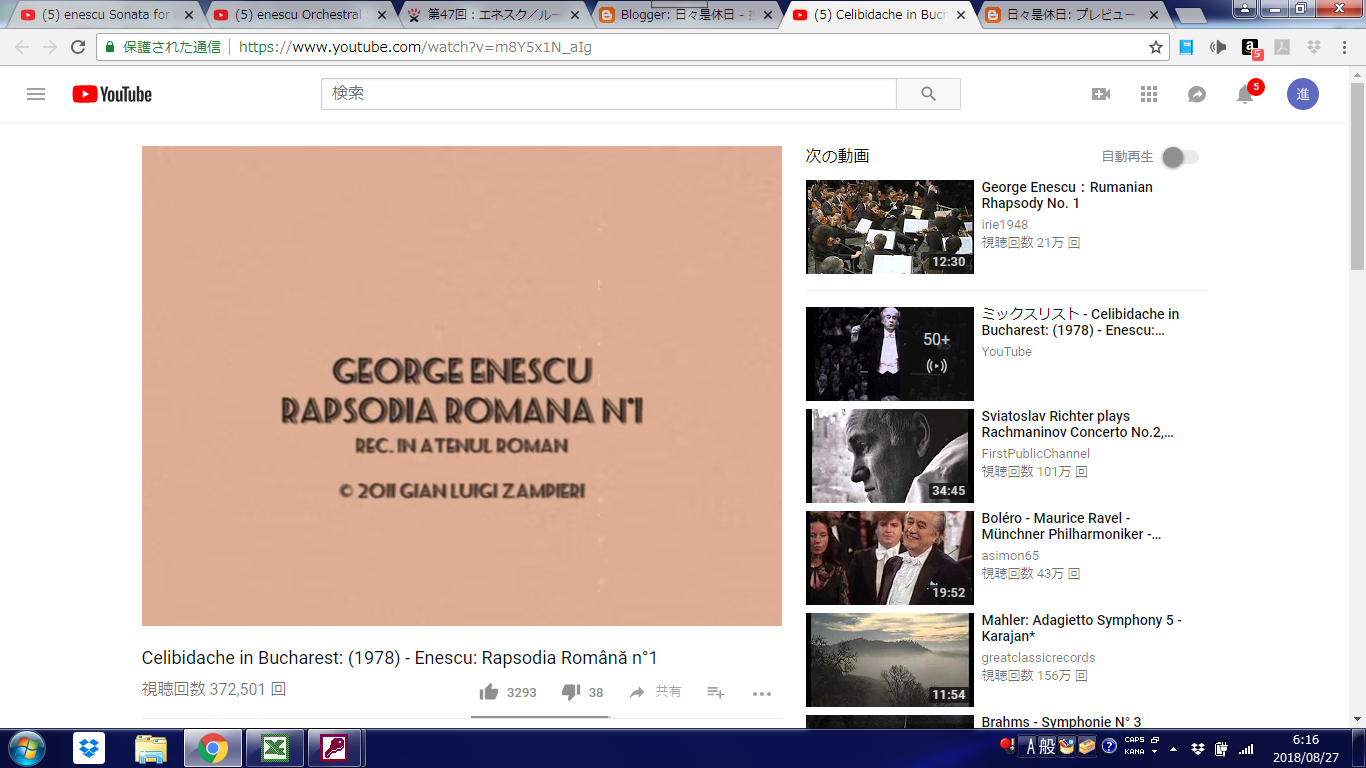Click the speaker extension icon in toolbar

pos(1218,47)
